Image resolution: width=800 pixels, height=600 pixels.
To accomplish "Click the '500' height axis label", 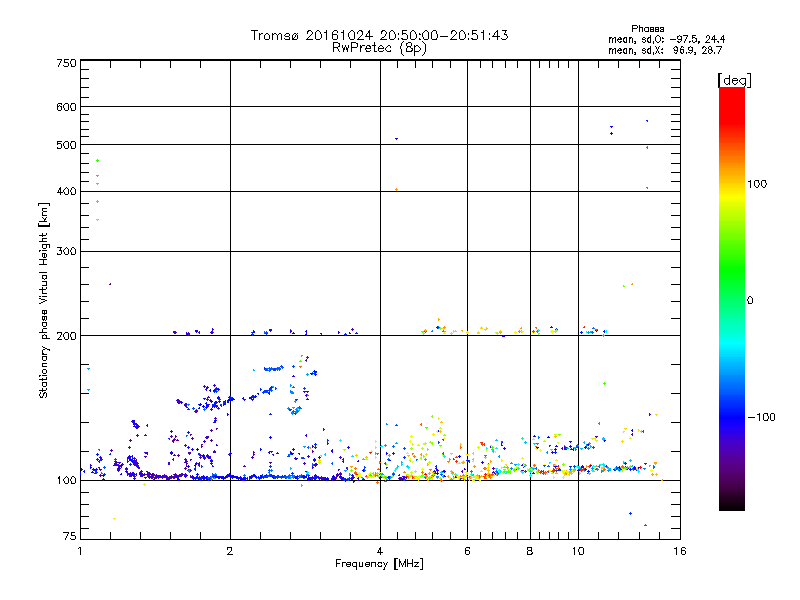I will (x=66, y=145).
